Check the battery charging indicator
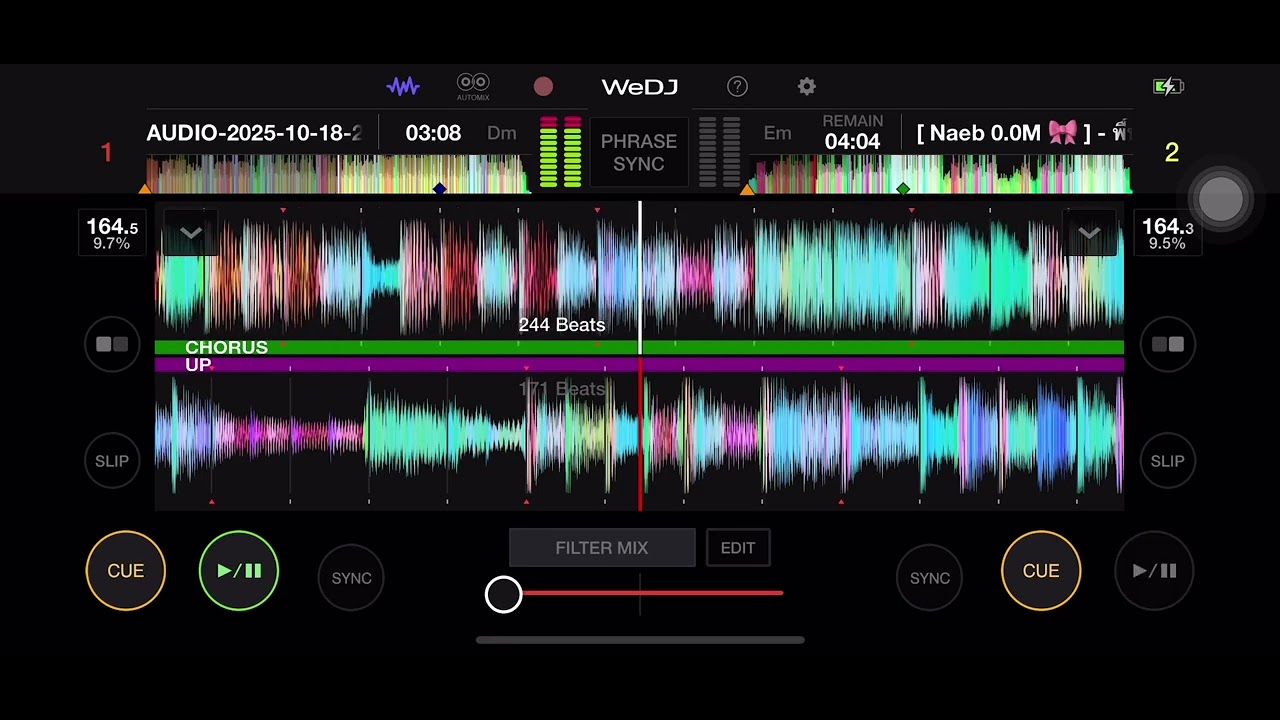The width and height of the screenshot is (1280, 720). click(x=1168, y=87)
